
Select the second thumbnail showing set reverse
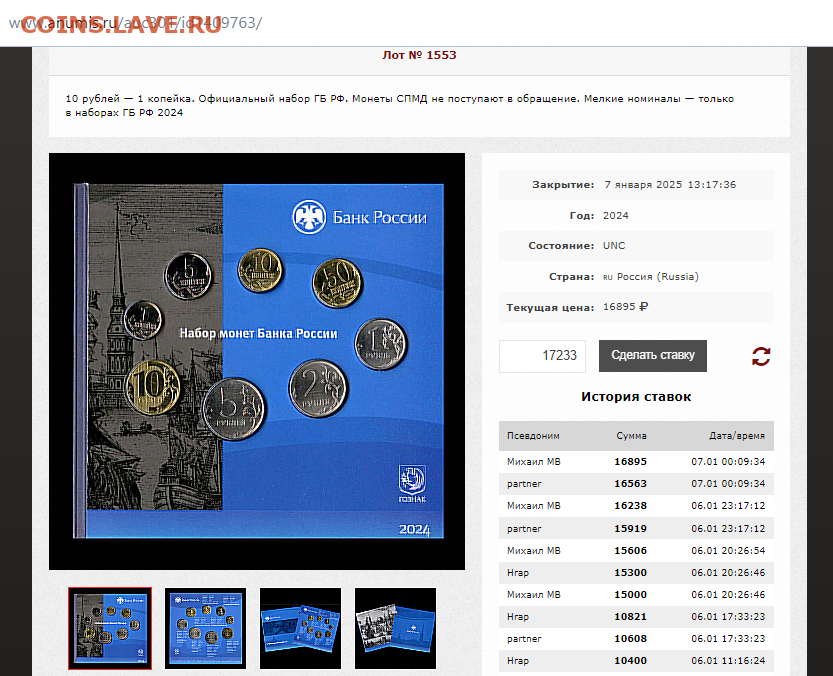pos(206,628)
